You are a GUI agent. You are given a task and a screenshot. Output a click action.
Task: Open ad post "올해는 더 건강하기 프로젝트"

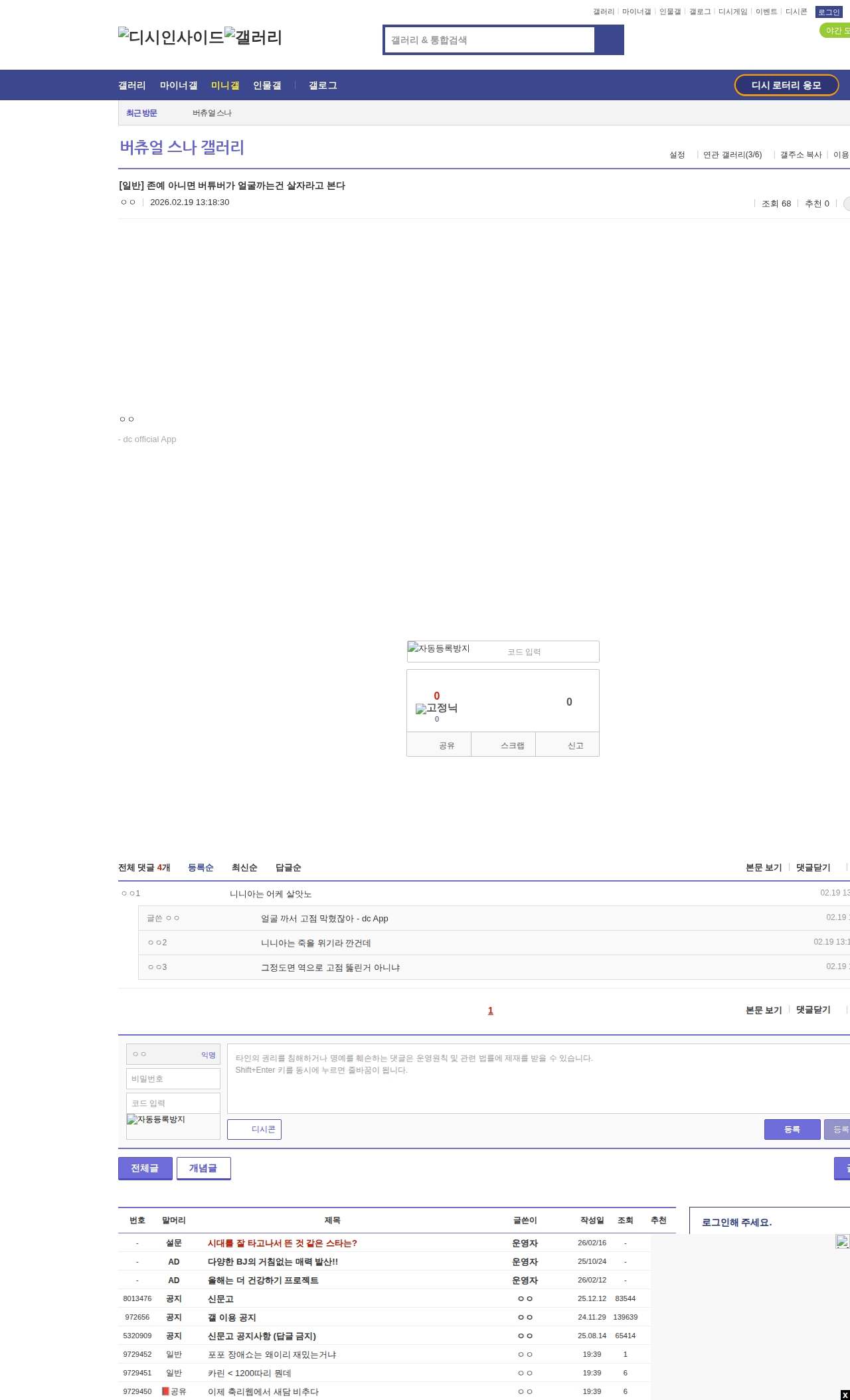tap(263, 1281)
